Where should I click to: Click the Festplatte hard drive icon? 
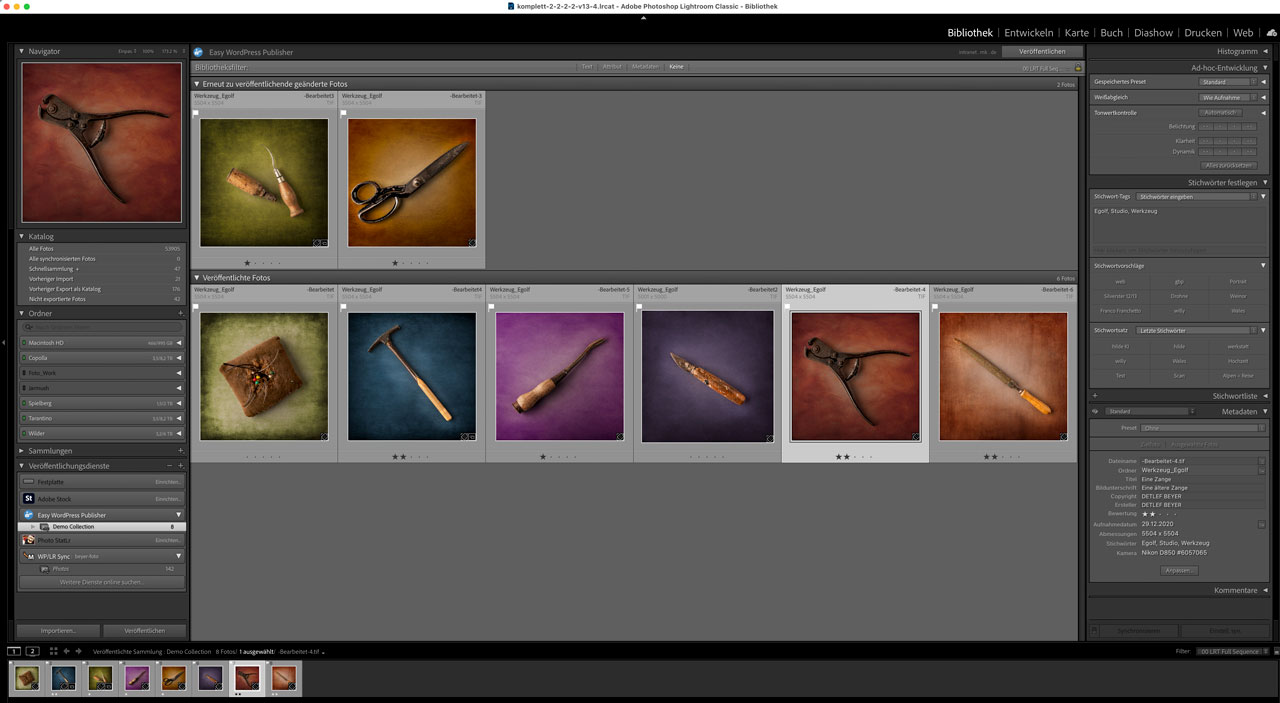pos(28,481)
